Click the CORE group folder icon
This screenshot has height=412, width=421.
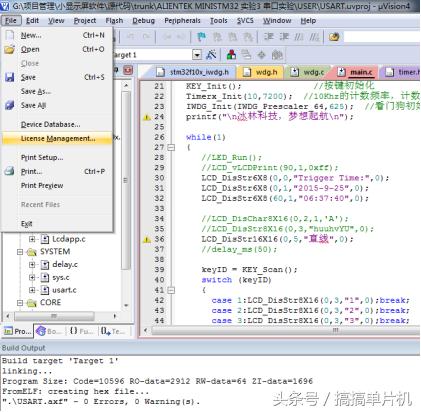32,303
